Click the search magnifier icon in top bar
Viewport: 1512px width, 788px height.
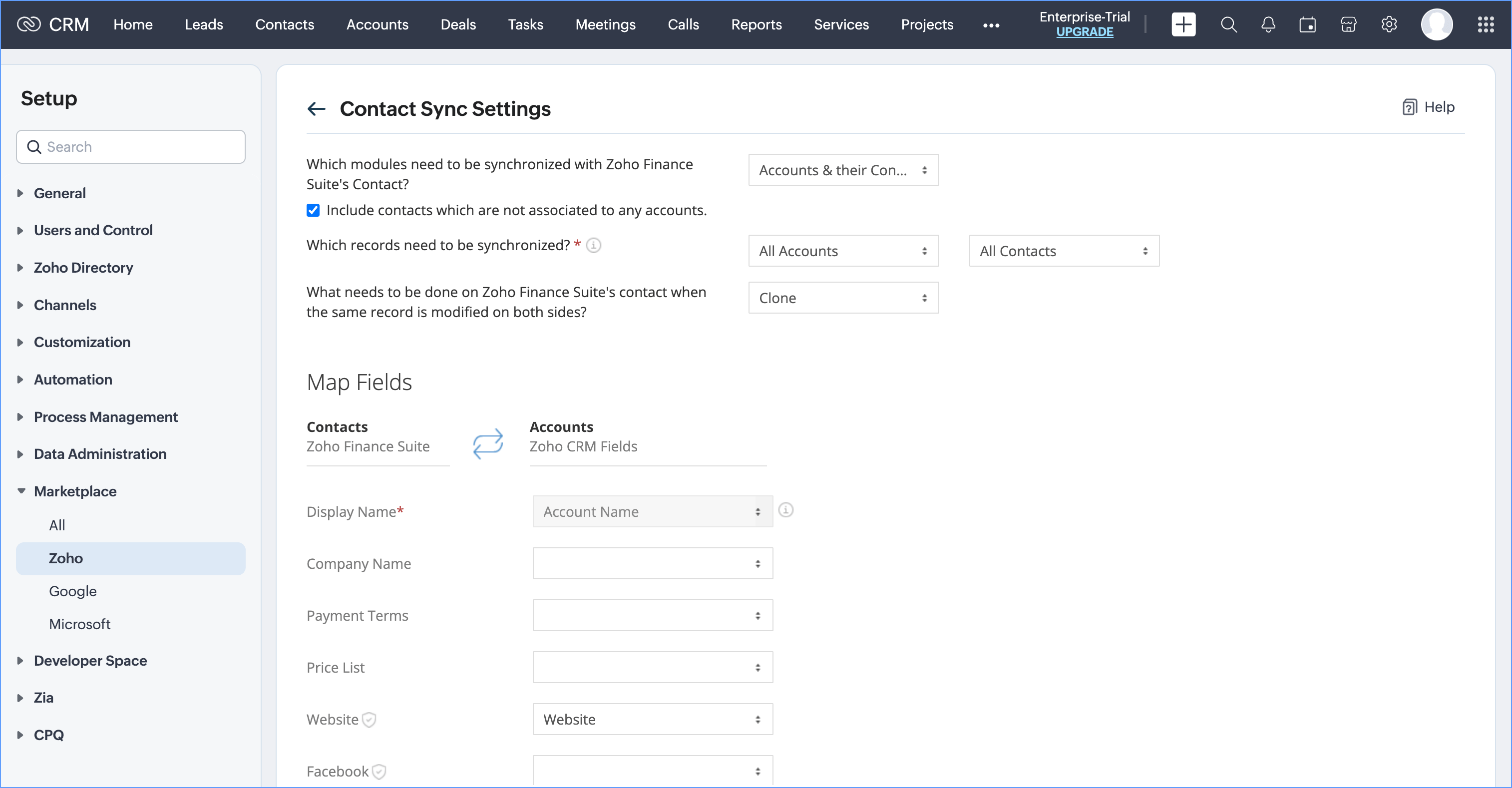point(1228,24)
